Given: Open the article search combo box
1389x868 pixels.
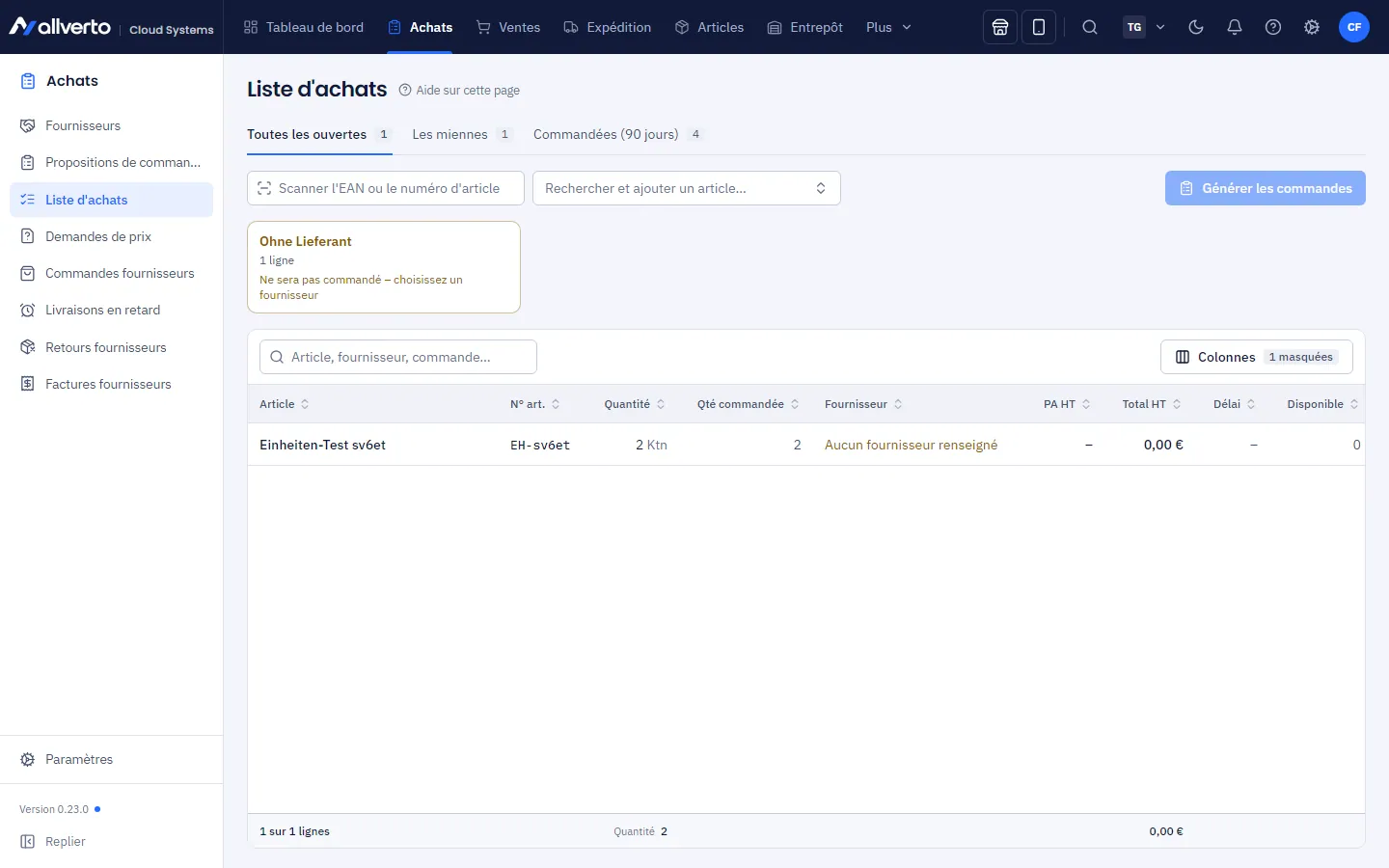Looking at the screenshot, I should 687,188.
